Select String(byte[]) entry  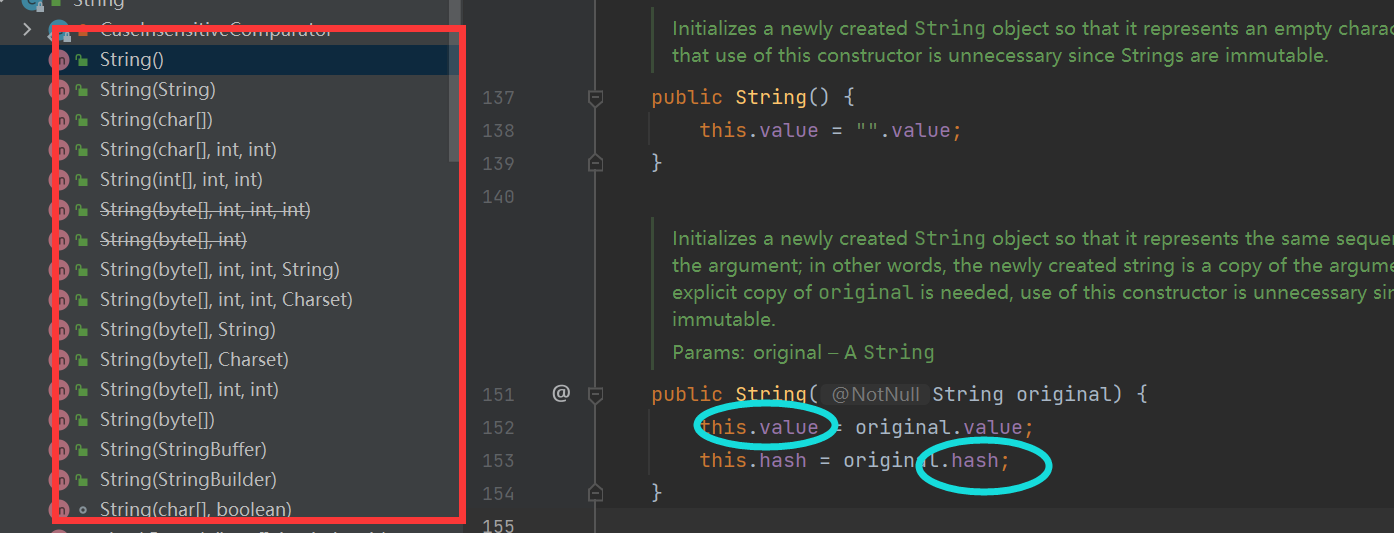[157, 420]
